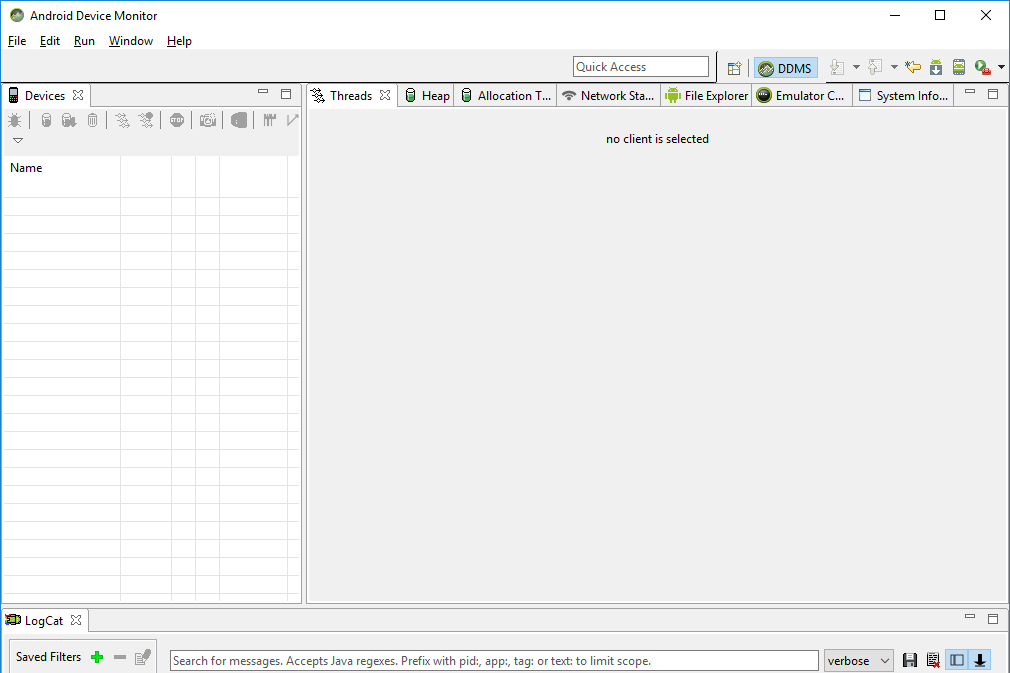The width and height of the screenshot is (1010, 673).
Task: Click the Screen Capture camera icon
Action: pos(207,120)
